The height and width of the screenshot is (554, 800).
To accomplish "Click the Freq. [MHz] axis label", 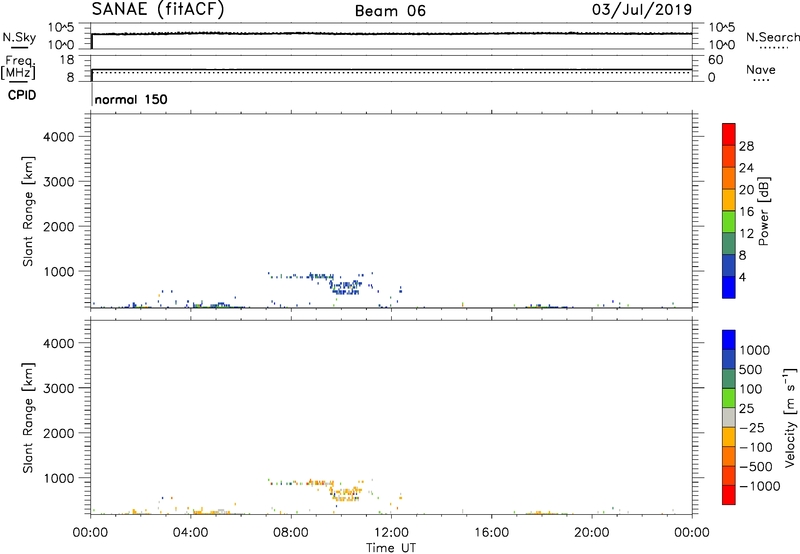I will (18, 67).
